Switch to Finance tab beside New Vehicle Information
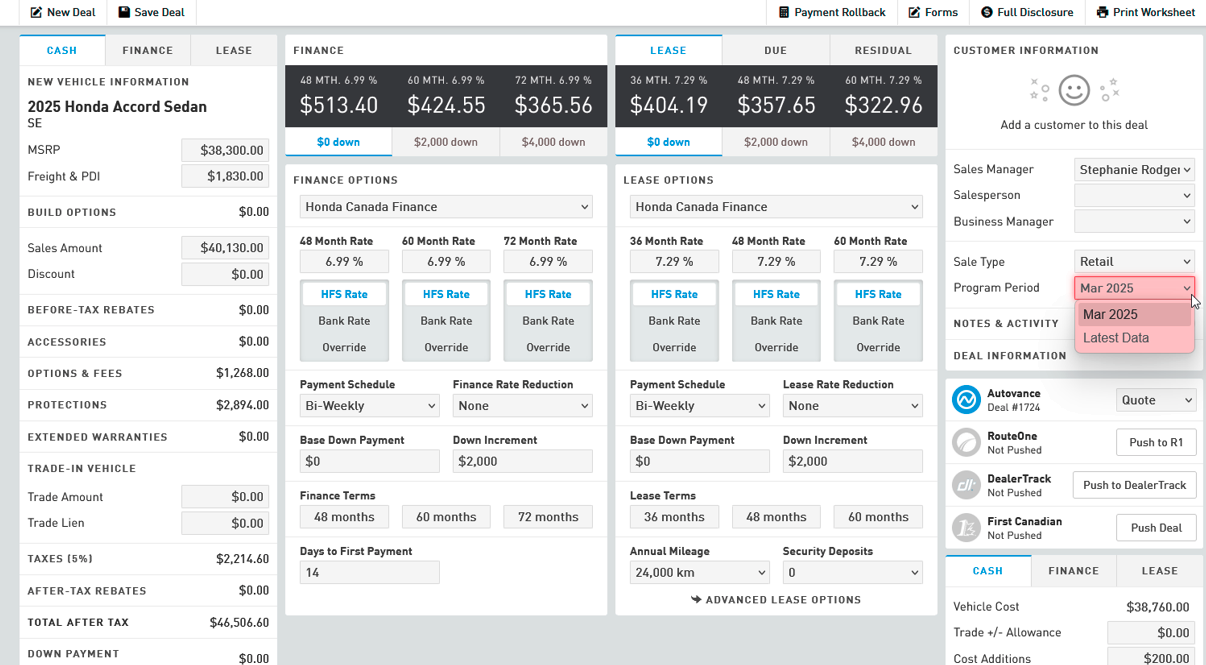 pyautogui.click(x=148, y=50)
